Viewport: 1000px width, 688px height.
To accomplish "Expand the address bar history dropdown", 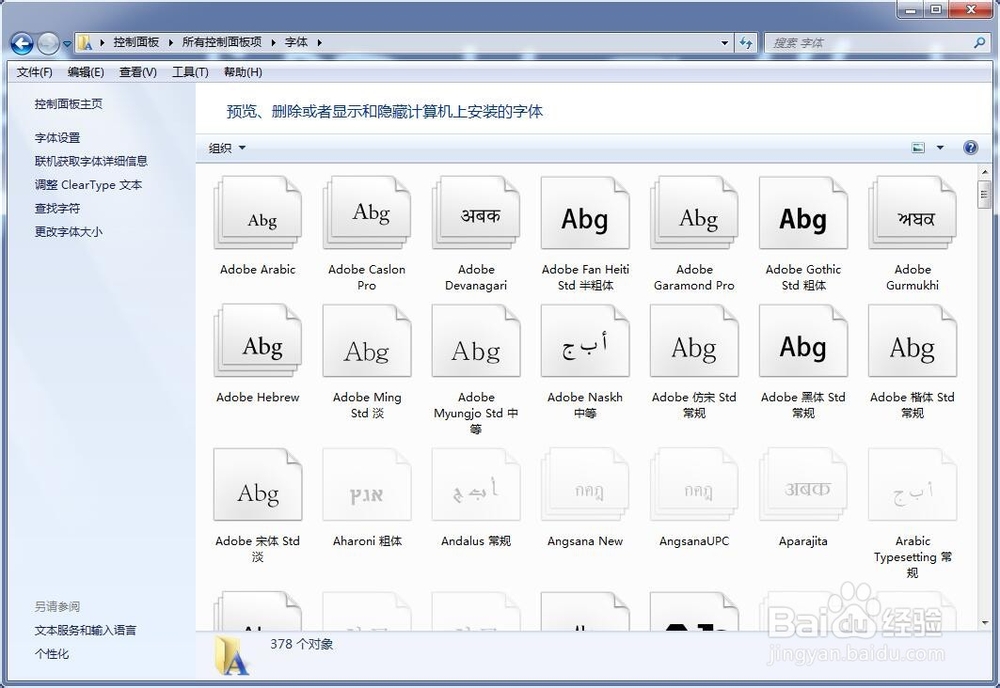I will 724,43.
